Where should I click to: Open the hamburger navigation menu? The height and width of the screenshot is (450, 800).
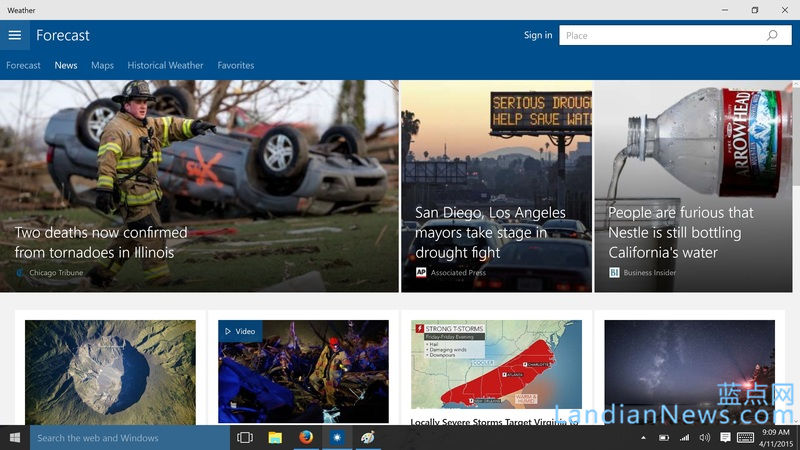pos(15,35)
